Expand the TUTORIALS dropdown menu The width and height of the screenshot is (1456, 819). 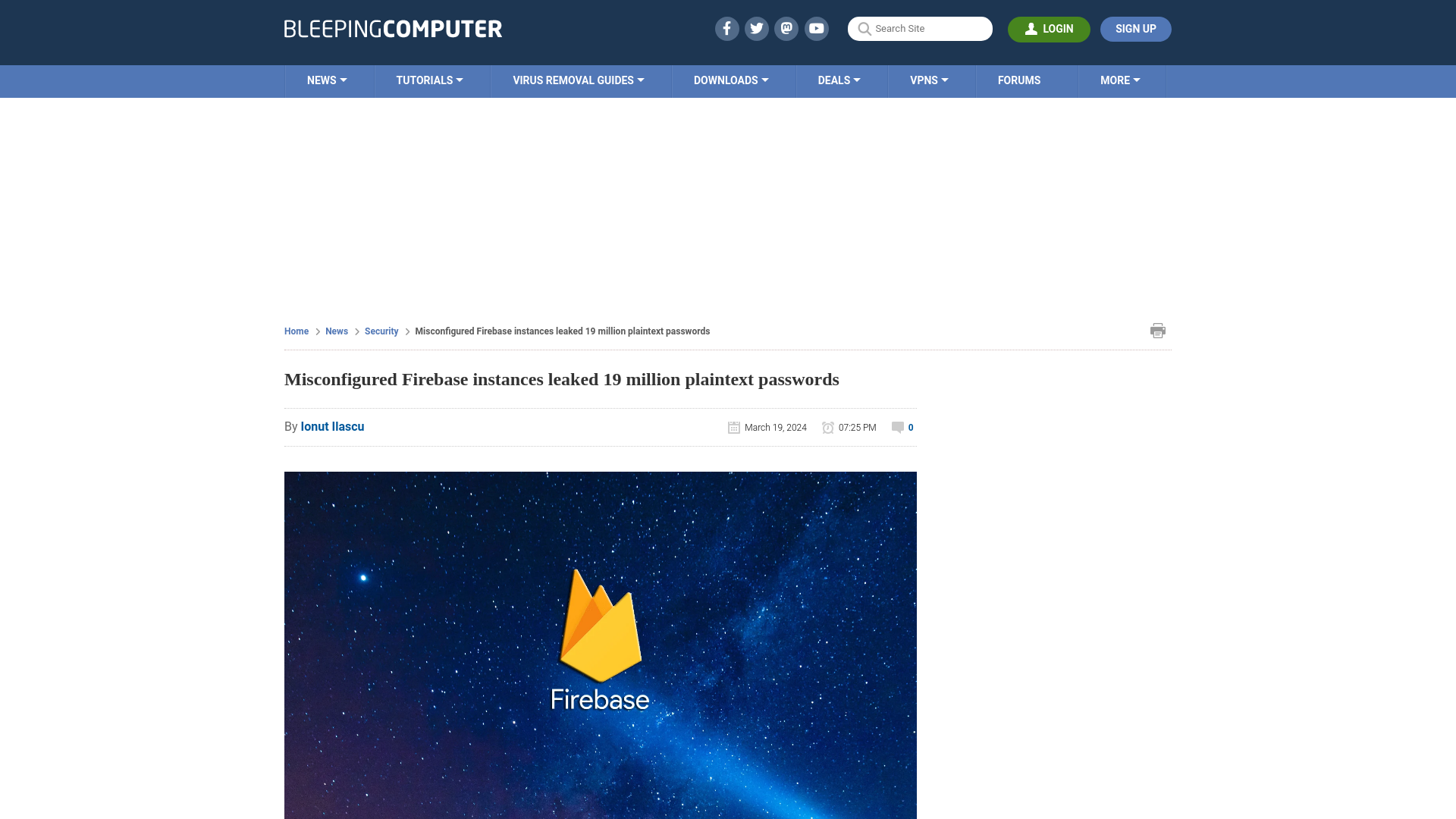tap(429, 80)
